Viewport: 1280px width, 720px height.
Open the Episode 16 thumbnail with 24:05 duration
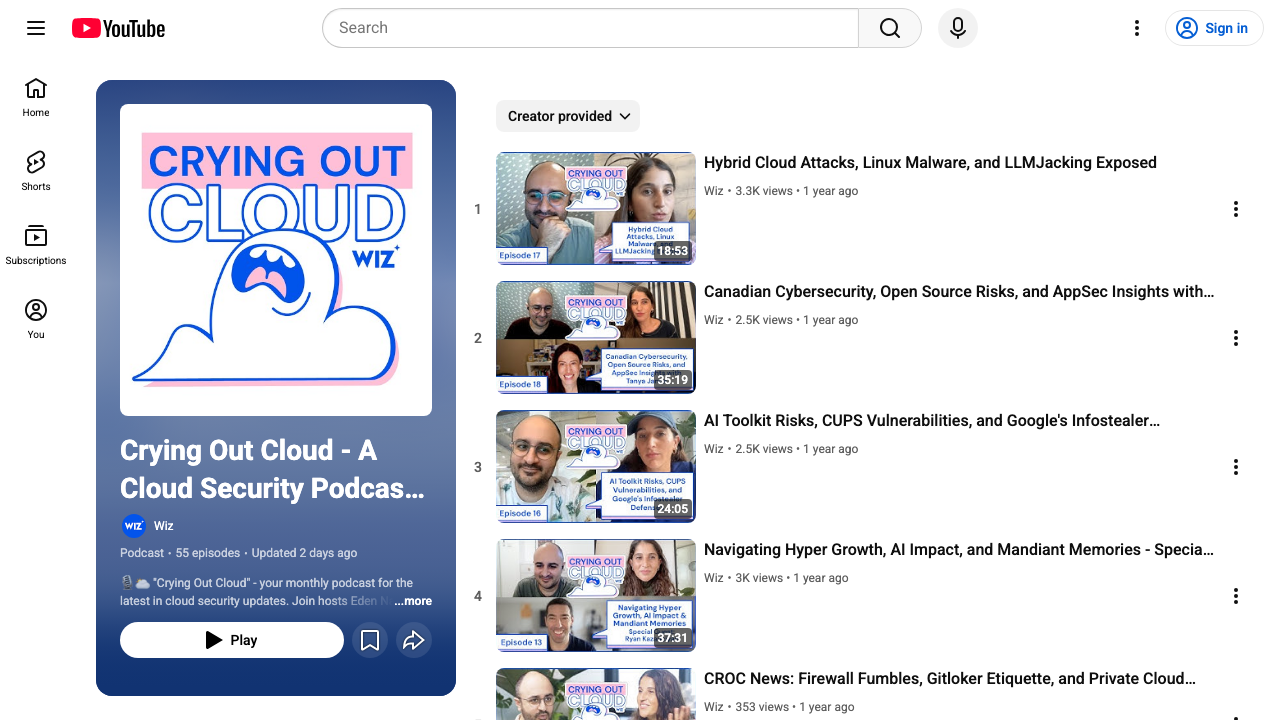[596, 466]
